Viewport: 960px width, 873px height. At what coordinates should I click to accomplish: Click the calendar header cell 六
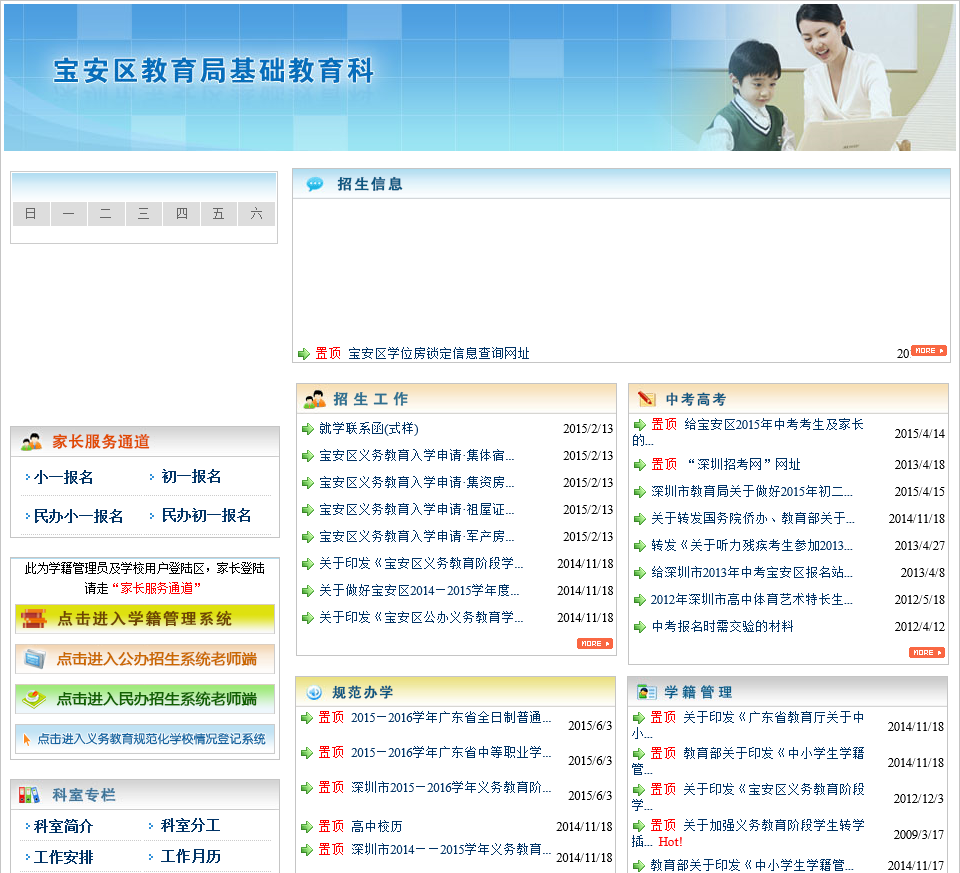pos(257,214)
